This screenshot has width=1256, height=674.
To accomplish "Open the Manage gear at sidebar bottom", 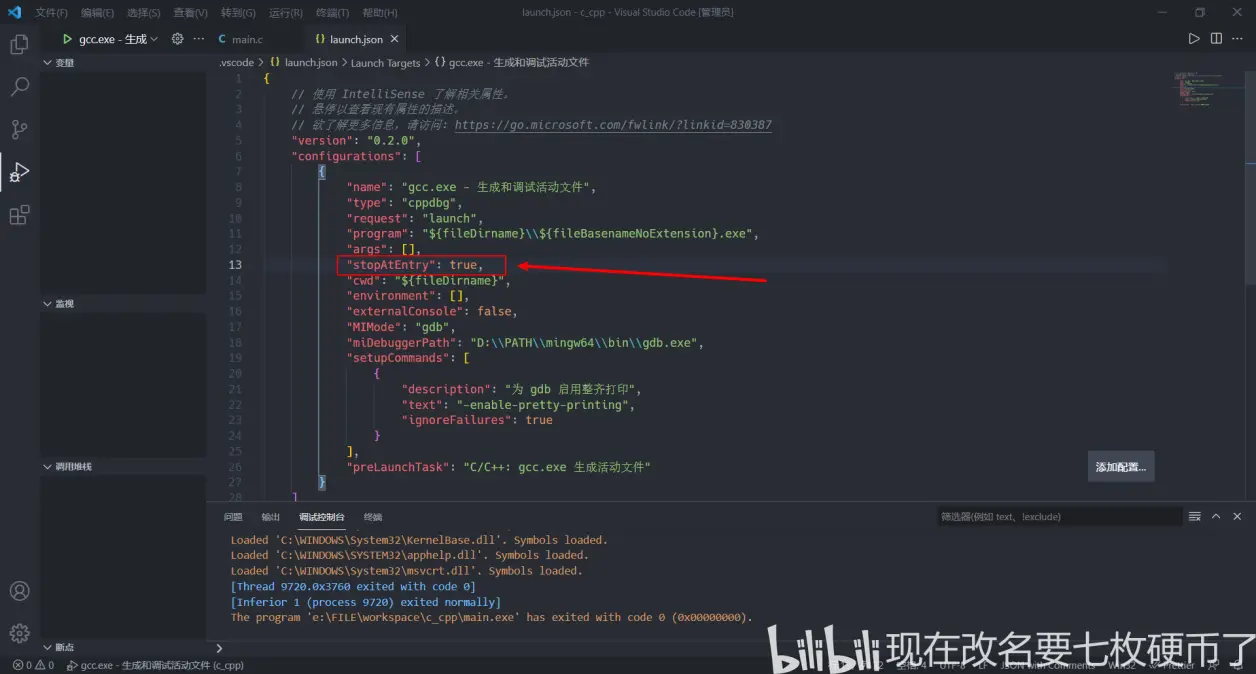I will [19, 633].
